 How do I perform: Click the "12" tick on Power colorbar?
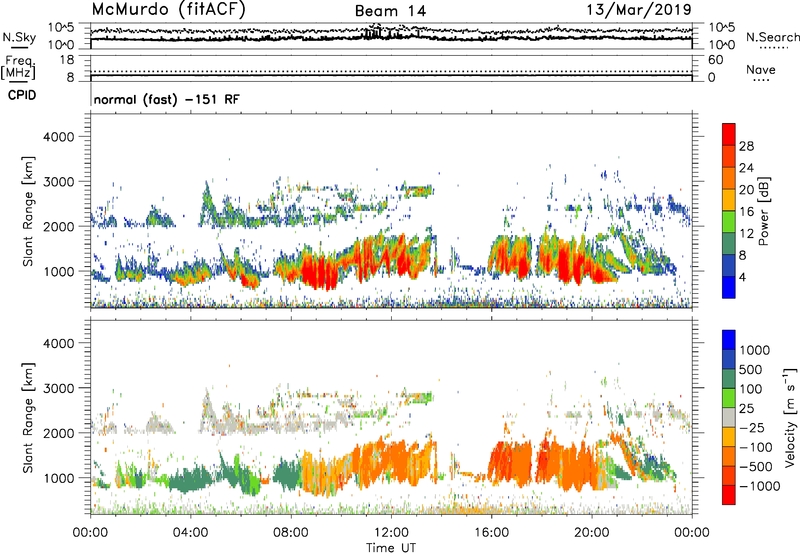[x=746, y=234]
